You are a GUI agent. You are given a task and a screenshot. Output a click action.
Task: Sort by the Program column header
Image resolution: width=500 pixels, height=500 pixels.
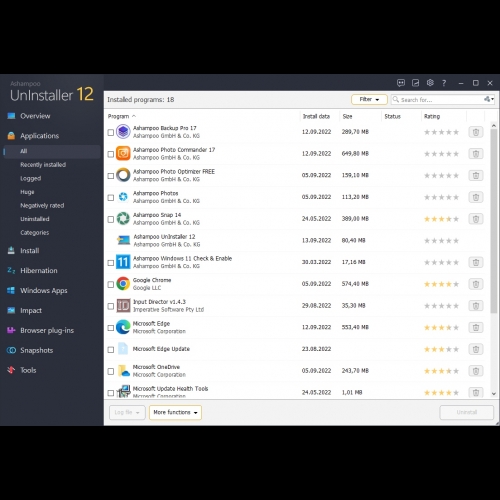(118, 116)
